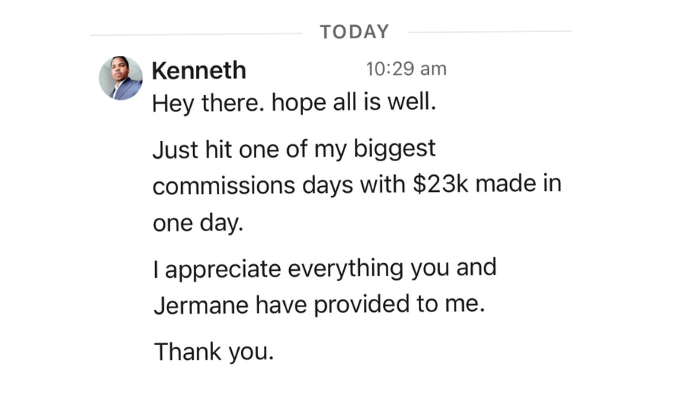700x395 pixels.
Task: Select the 10:29 am message timestamp
Action: (406, 69)
